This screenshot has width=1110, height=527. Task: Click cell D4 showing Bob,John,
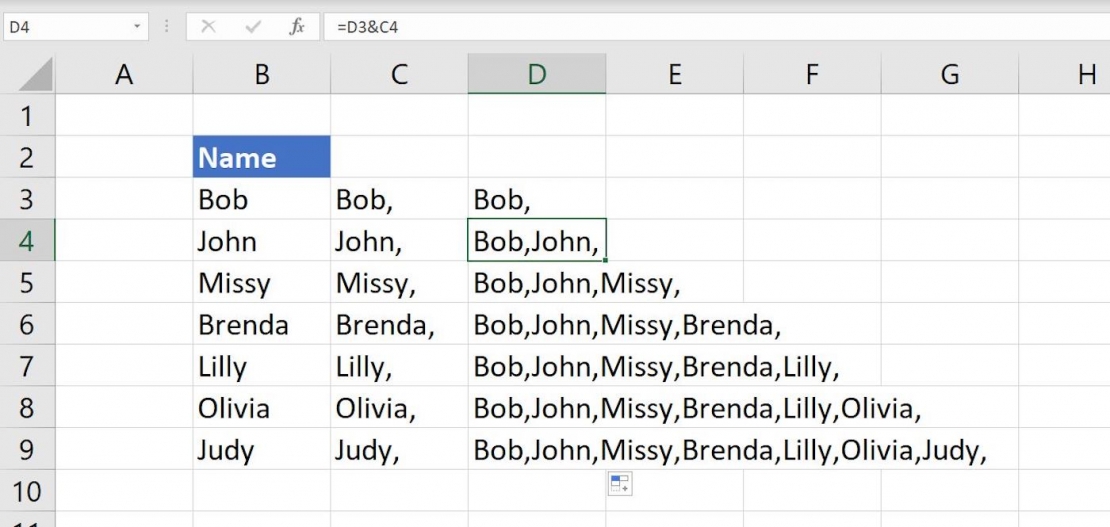pyautogui.click(x=537, y=241)
